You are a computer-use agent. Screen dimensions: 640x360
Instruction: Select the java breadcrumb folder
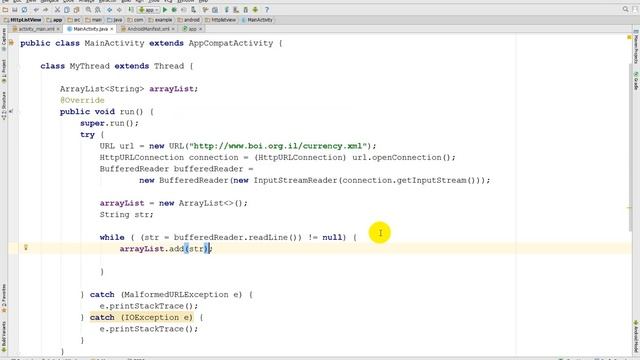tap(115, 20)
